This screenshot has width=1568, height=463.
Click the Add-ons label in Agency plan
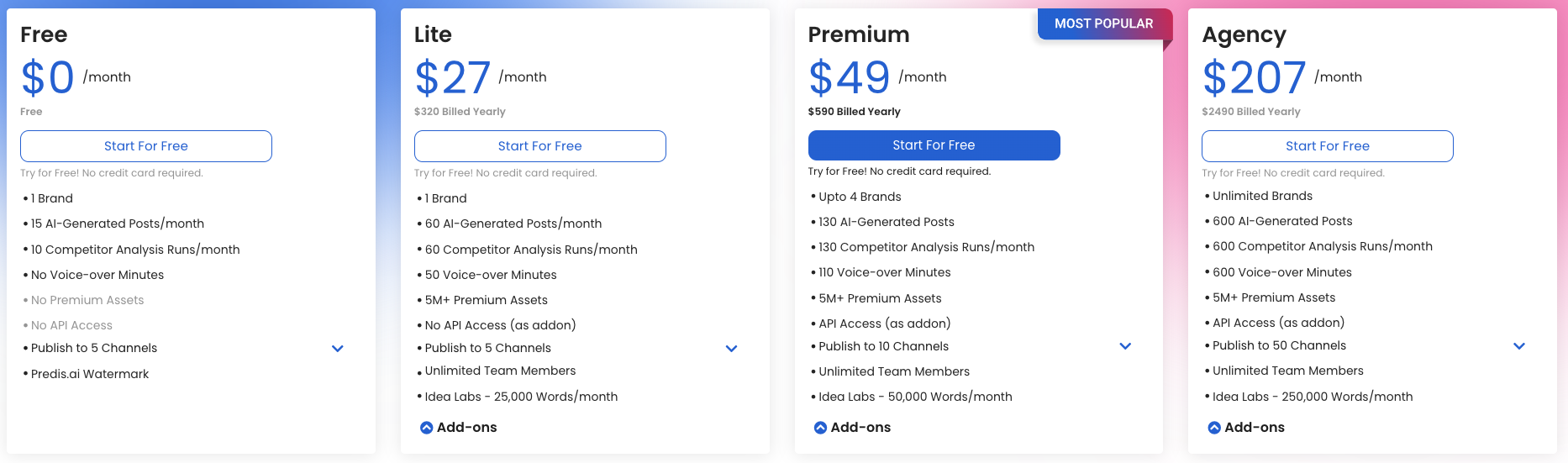[x=1255, y=428]
